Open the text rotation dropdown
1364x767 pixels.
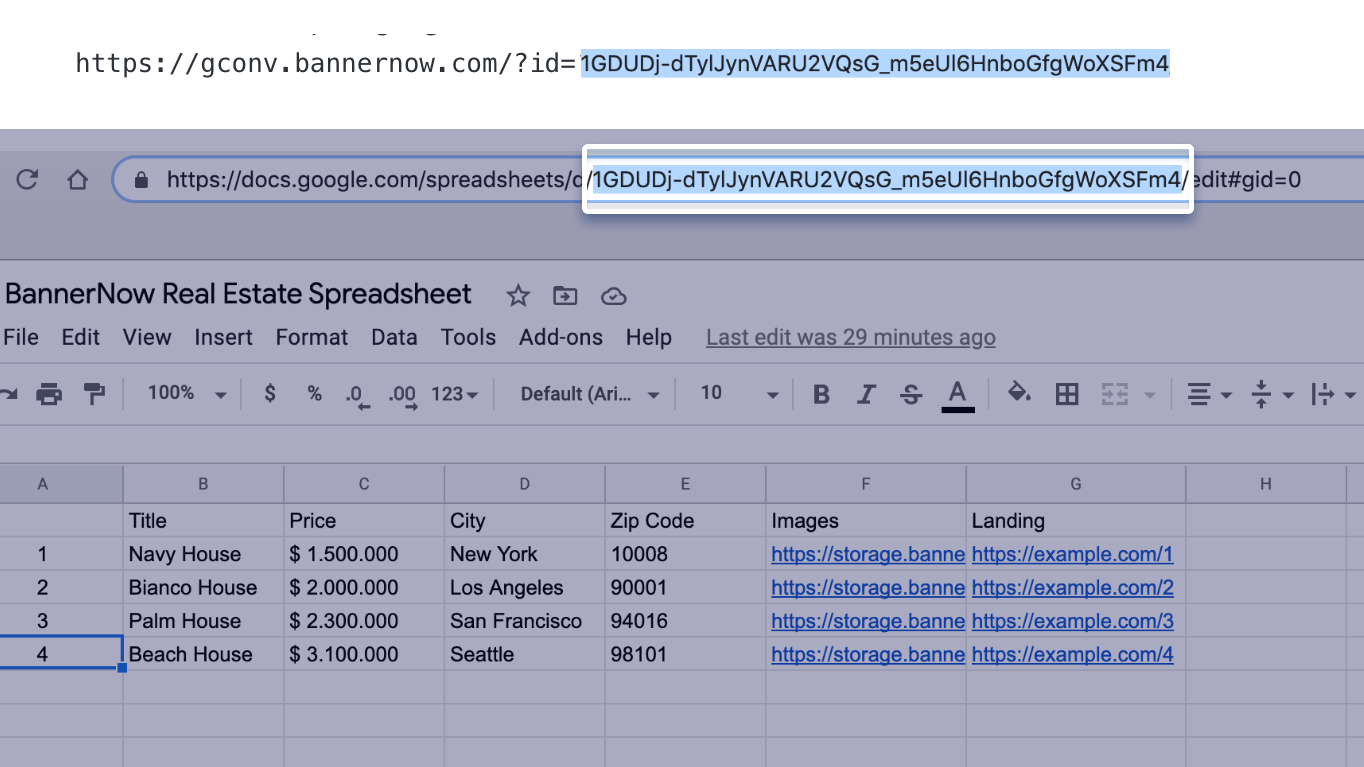[x=1334, y=394]
